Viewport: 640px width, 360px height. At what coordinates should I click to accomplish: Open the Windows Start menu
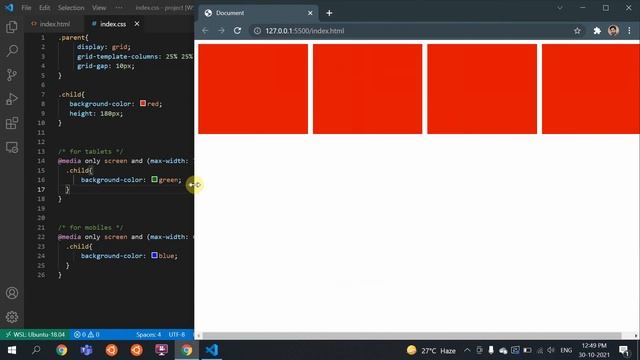[x=12, y=350]
